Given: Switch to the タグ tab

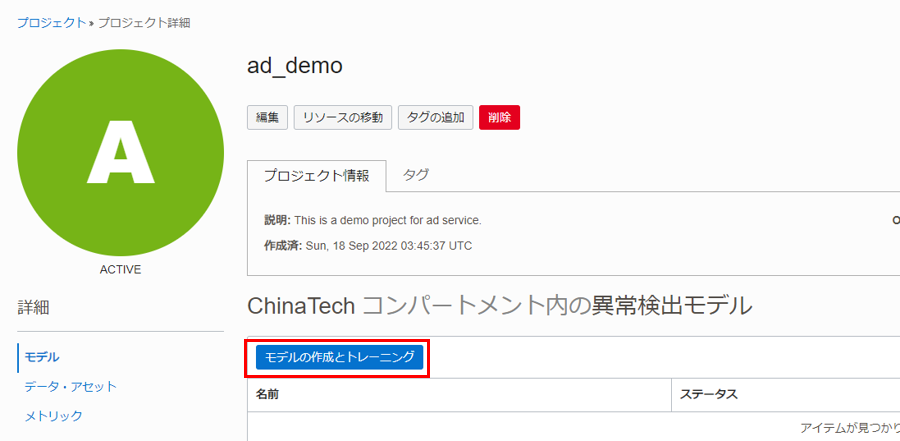Looking at the screenshot, I should (x=416, y=175).
